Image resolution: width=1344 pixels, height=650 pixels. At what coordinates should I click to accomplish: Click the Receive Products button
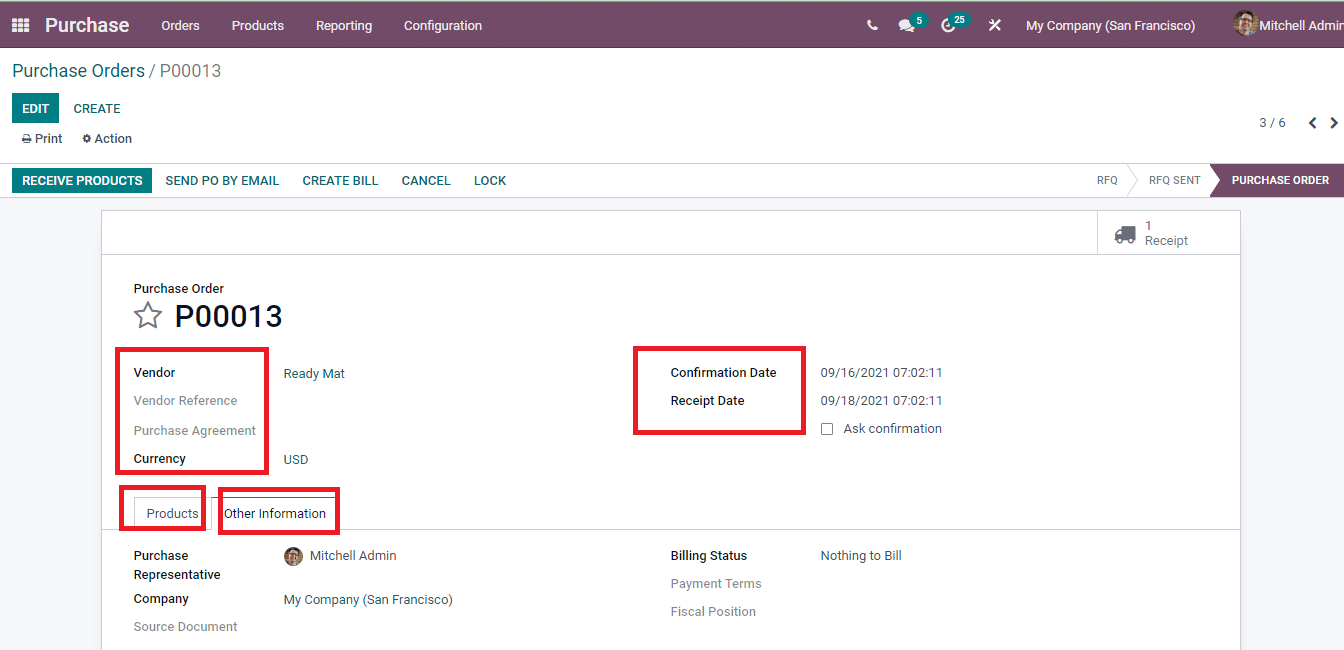82,181
